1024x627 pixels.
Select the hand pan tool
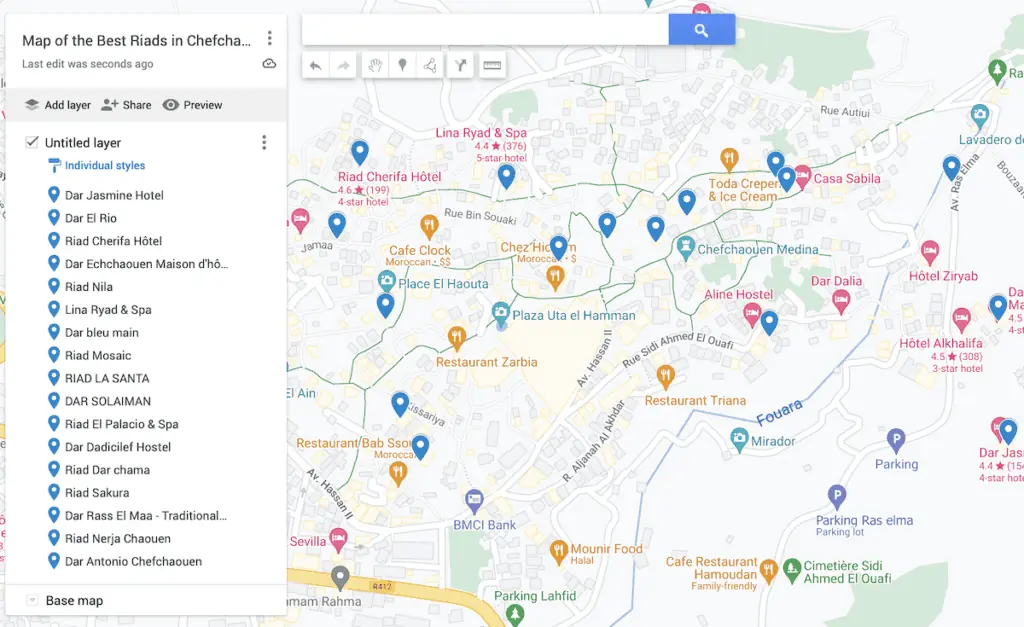click(375, 65)
